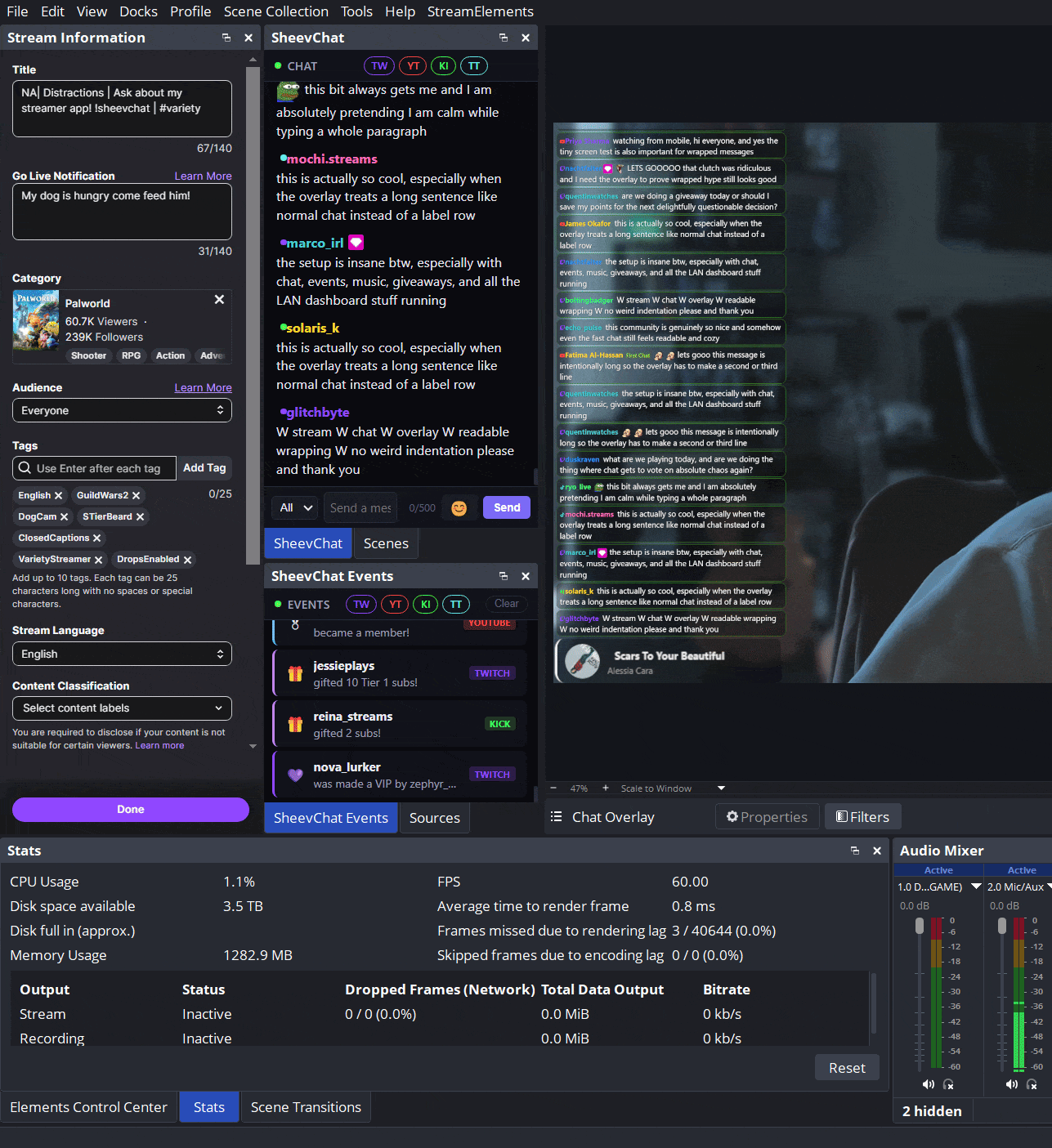Click the stream Title text field
This screenshot has width=1052, height=1148.
point(122,109)
